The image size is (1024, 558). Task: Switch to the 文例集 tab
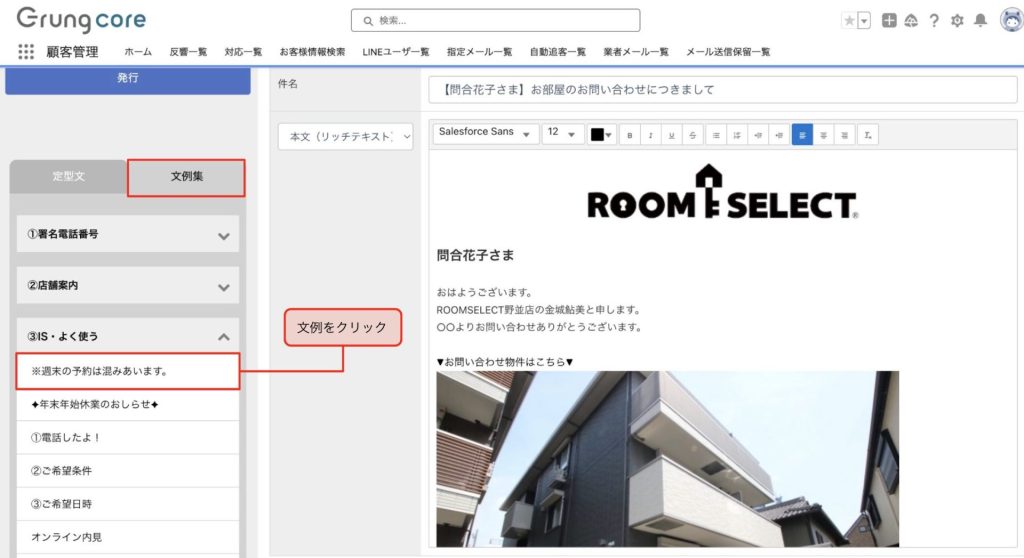tap(186, 177)
